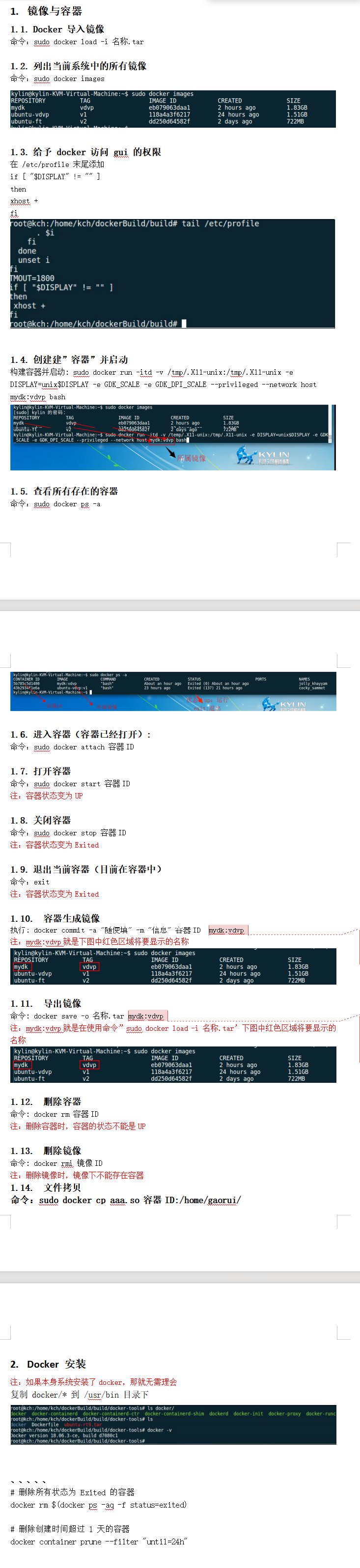Screen dimensions: 360x1568
Task: Click the line starting '构建容器并启动: sudo docker run'
Action: 152,373
